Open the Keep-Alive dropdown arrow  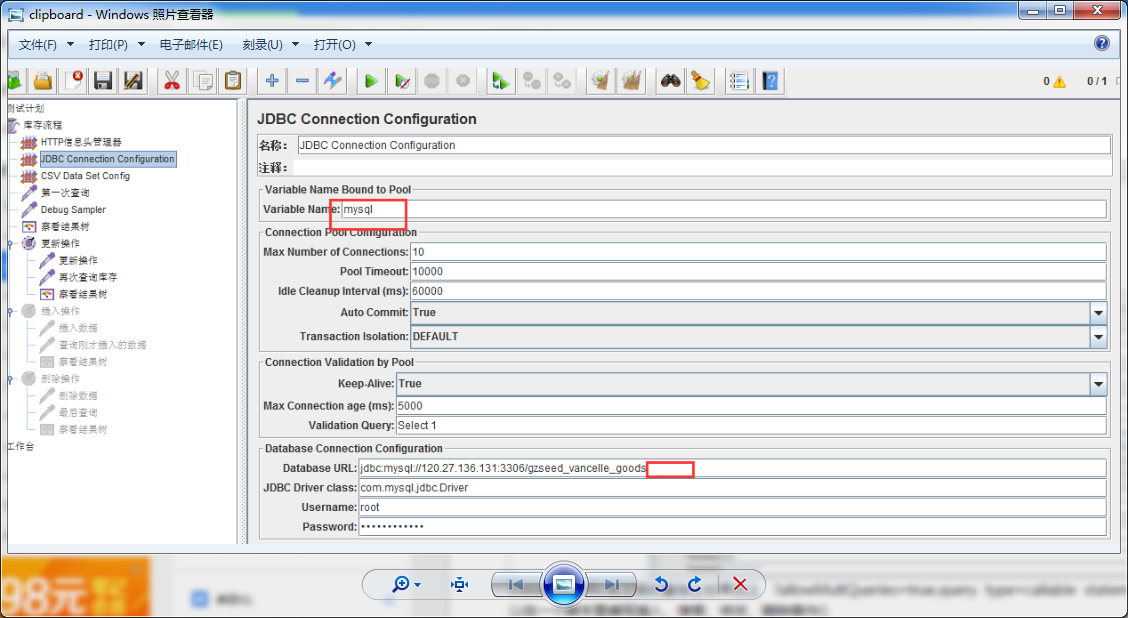click(x=1098, y=384)
